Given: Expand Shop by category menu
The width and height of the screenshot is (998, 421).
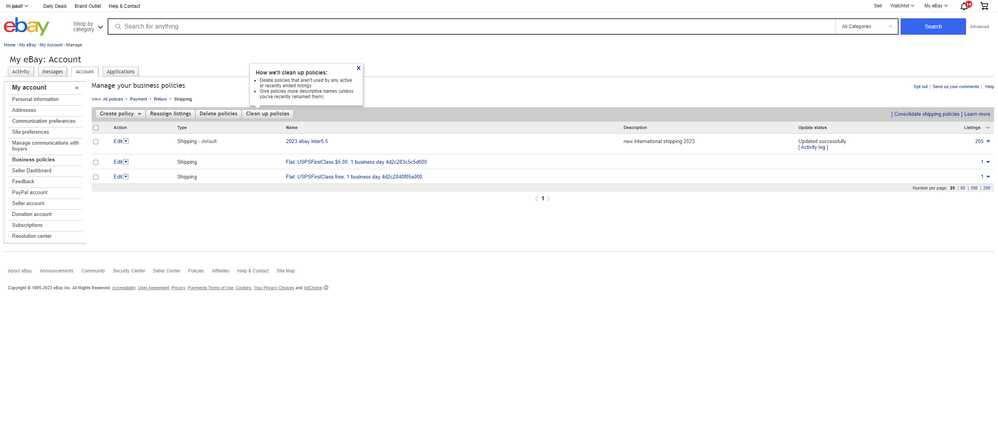Looking at the screenshot, I should tap(87, 27).
